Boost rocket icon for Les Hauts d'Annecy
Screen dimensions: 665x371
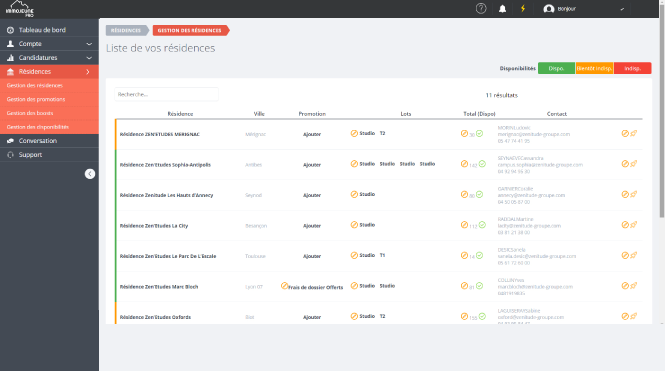point(634,195)
